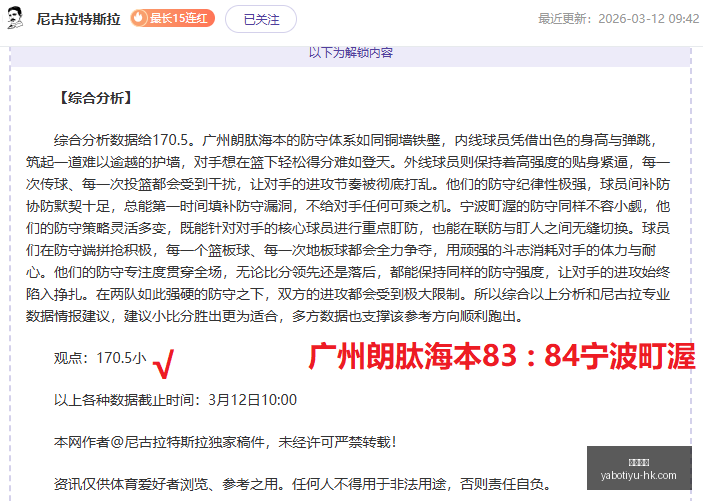Image resolution: width=703 pixels, height=501 pixels.
Task: Open the author avatar of 尼古拉特斯拉
Action: tap(16, 18)
